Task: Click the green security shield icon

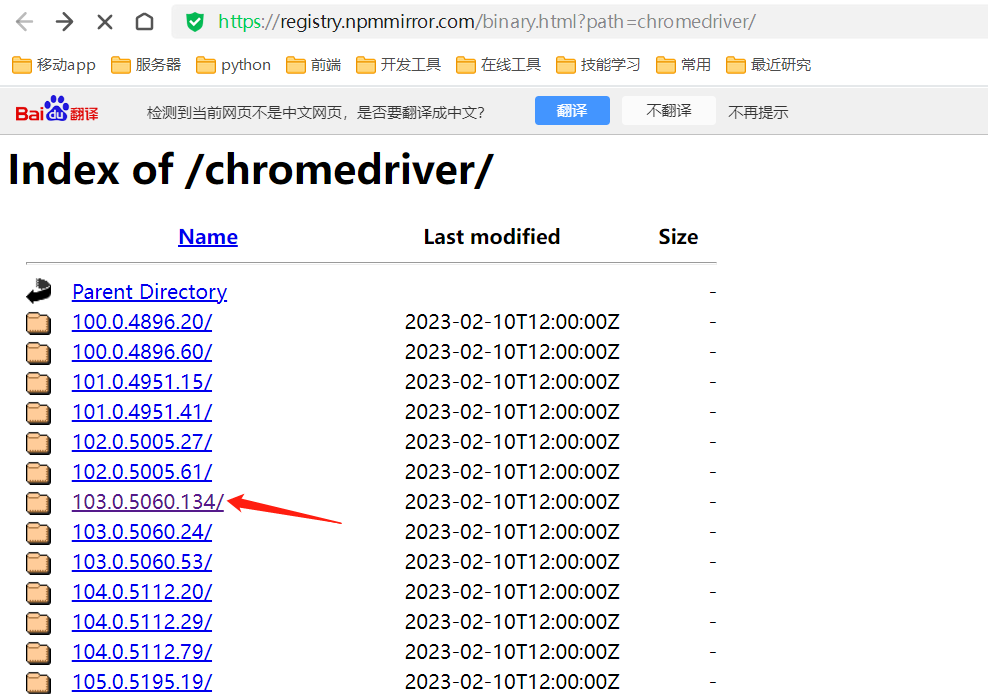Action: [x=195, y=22]
